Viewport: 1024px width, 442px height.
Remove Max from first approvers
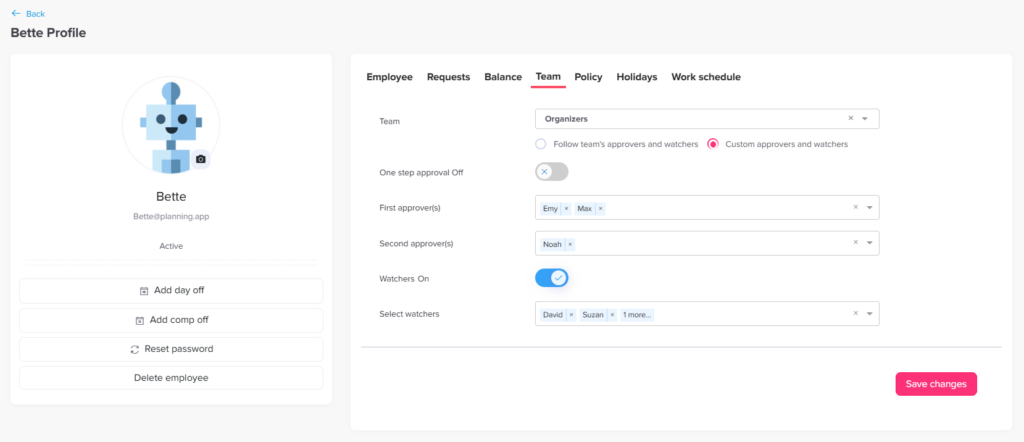pos(599,209)
